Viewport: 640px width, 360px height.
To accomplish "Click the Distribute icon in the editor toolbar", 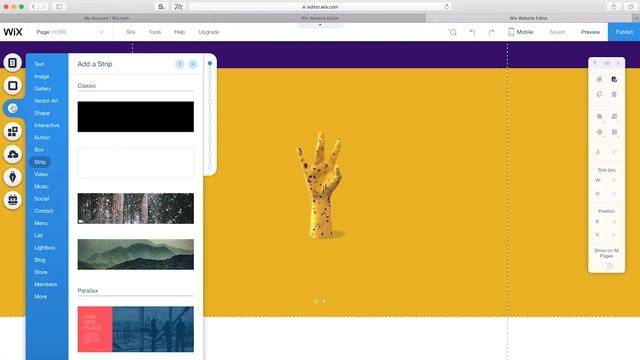I will coord(614,132).
